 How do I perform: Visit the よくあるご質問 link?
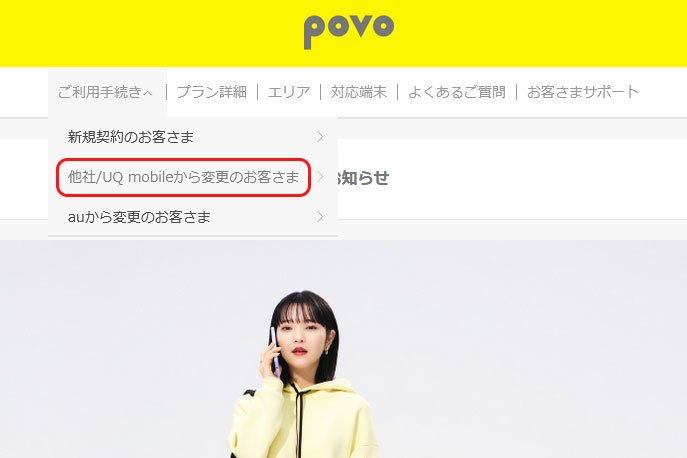coord(457,92)
